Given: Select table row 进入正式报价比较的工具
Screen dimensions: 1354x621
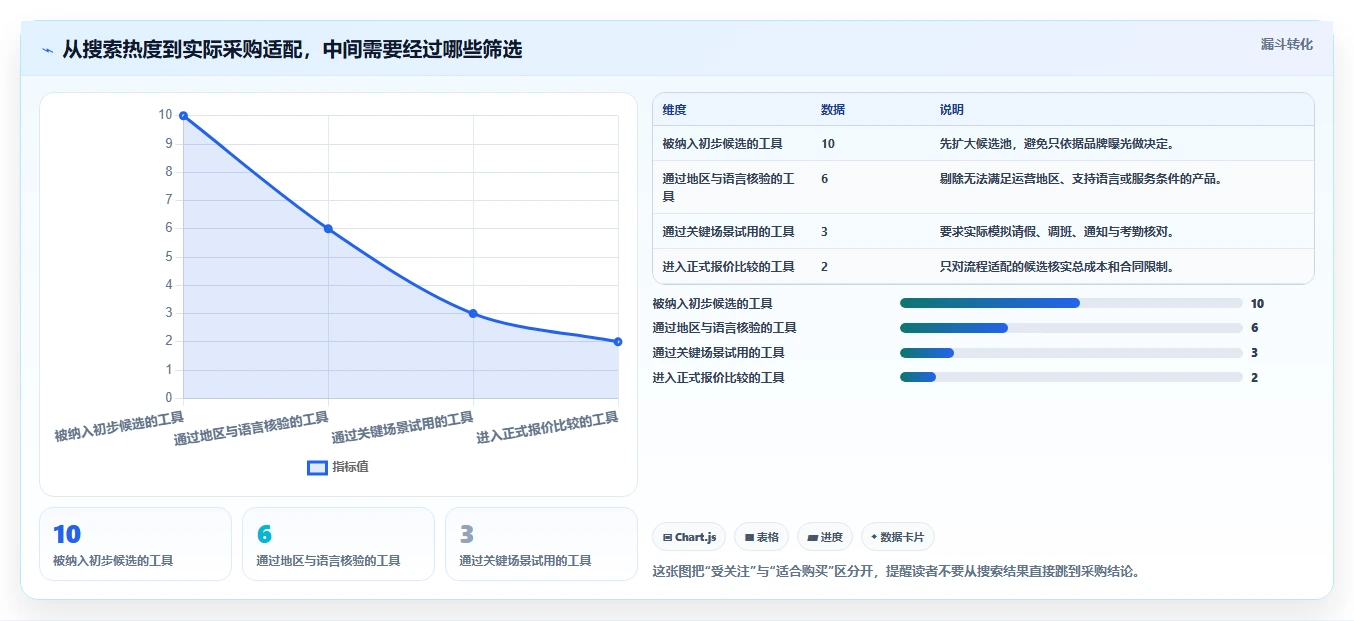Looking at the screenshot, I should 983,266.
